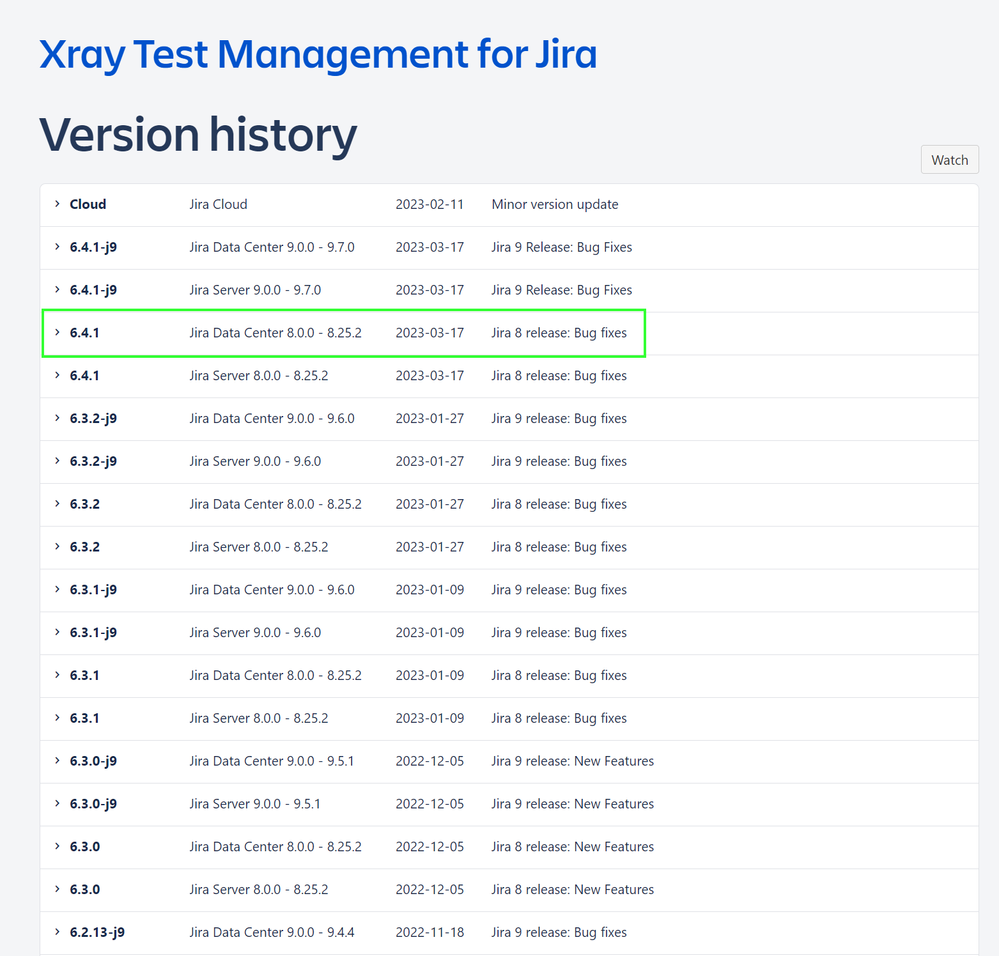
Task: Click 'Jira Server 8.0.0 - 8.25.2' in 6.4.1 row
Action: tap(258, 376)
